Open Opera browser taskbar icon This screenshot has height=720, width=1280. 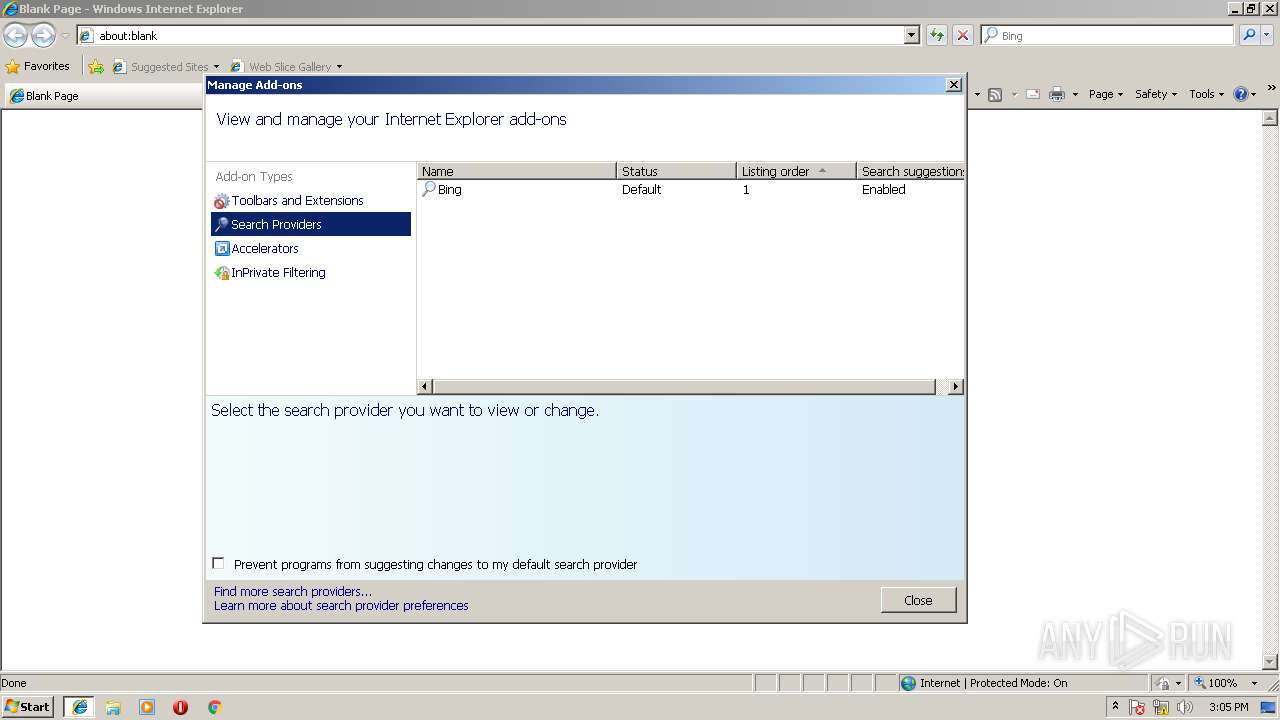click(x=180, y=707)
